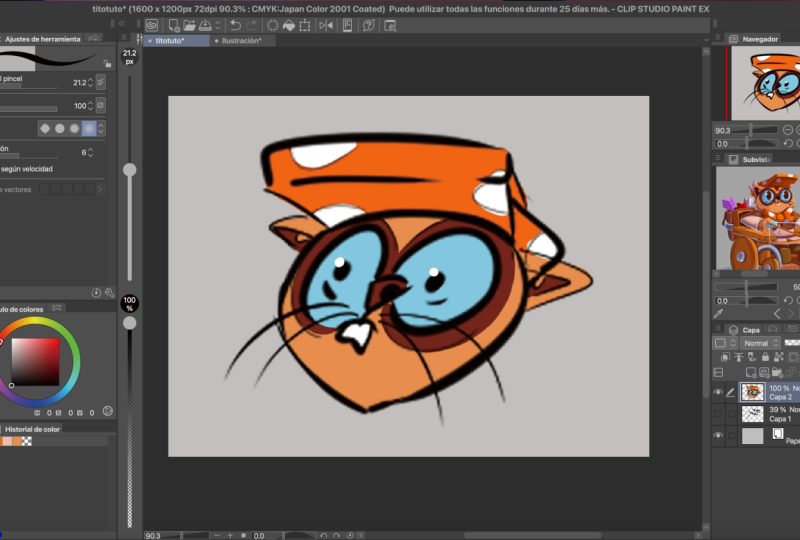800x540 pixels.
Task: Expand the anti-aliasing options arrows
Action: [x=101, y=129]
